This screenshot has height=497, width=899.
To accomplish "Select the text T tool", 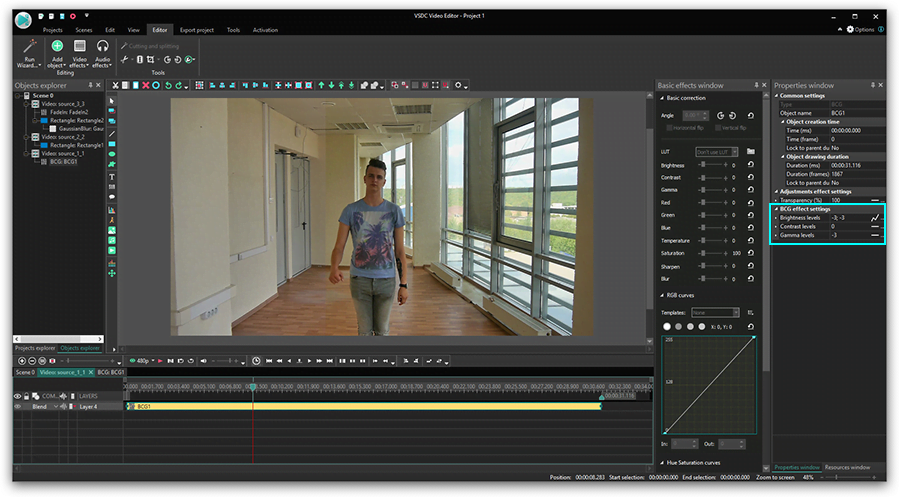I will pos(112,177).
